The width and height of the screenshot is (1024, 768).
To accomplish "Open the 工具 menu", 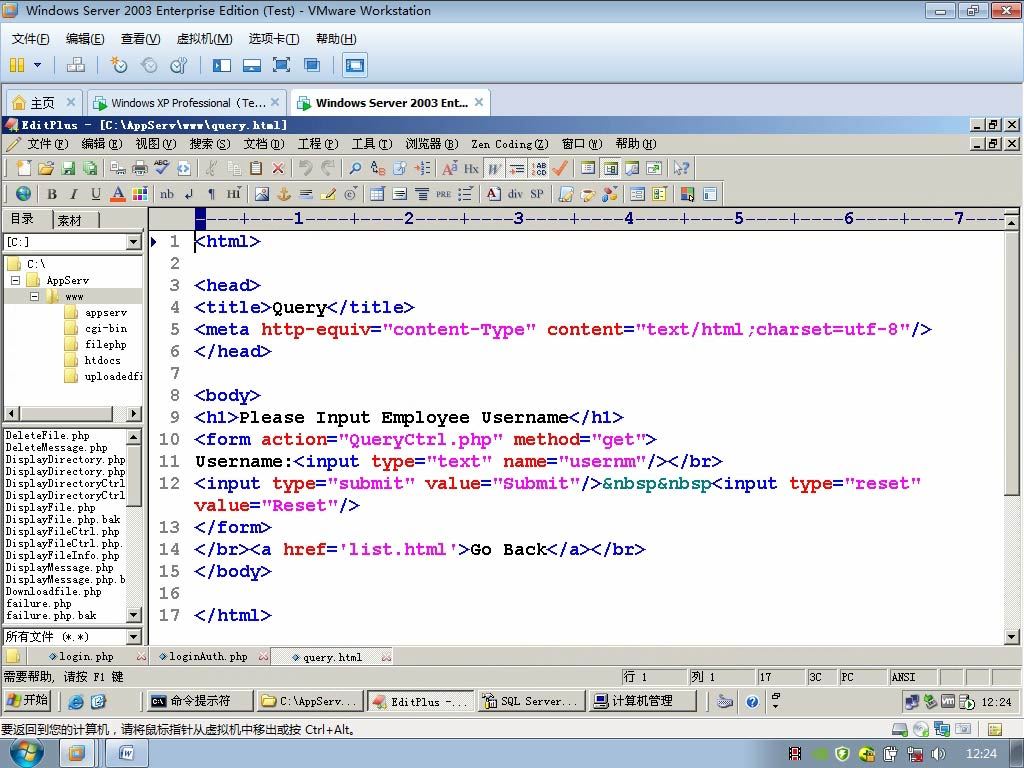I will (372, 144).
